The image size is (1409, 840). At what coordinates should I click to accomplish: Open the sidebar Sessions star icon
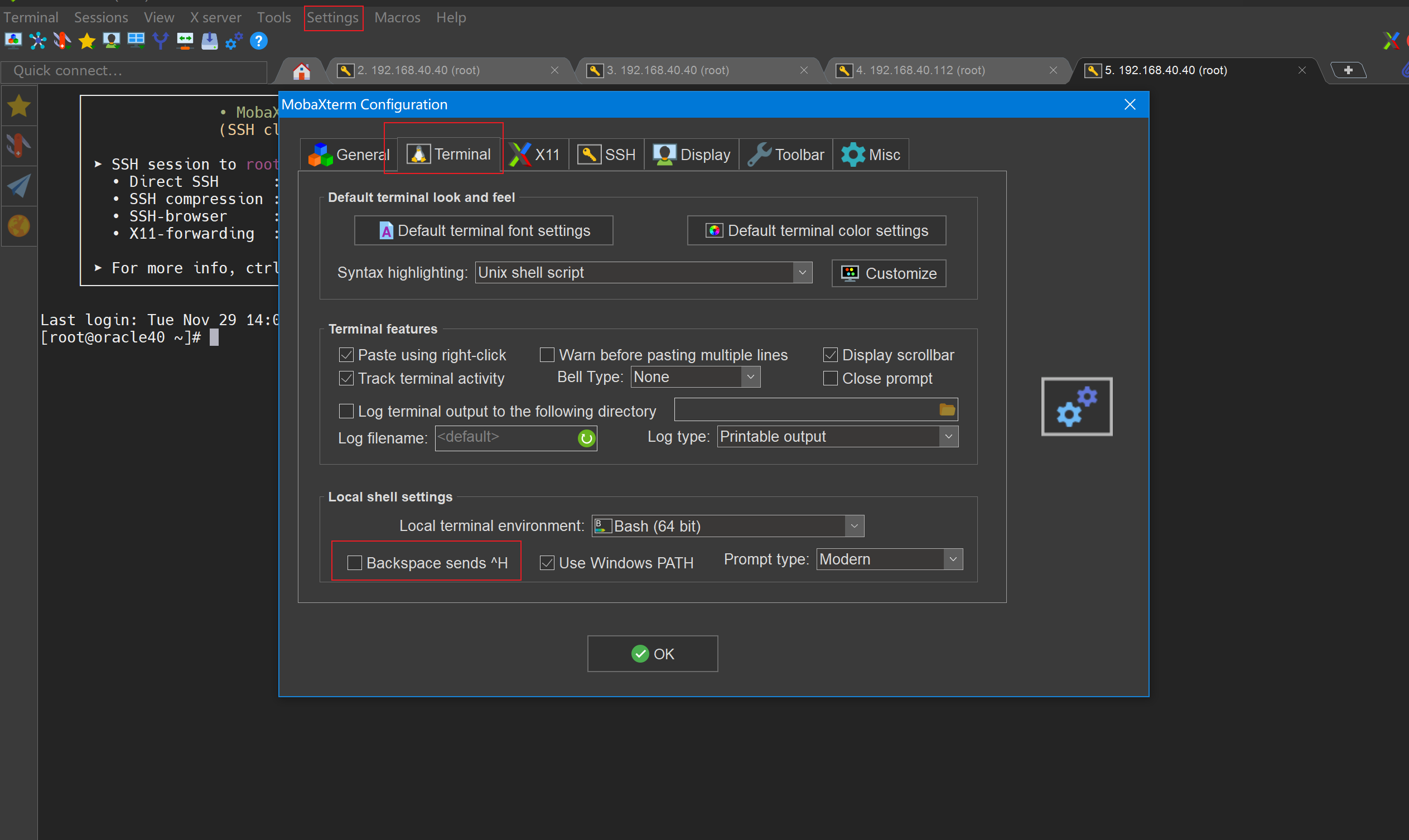pyautogui.click(x=20, y=106)
